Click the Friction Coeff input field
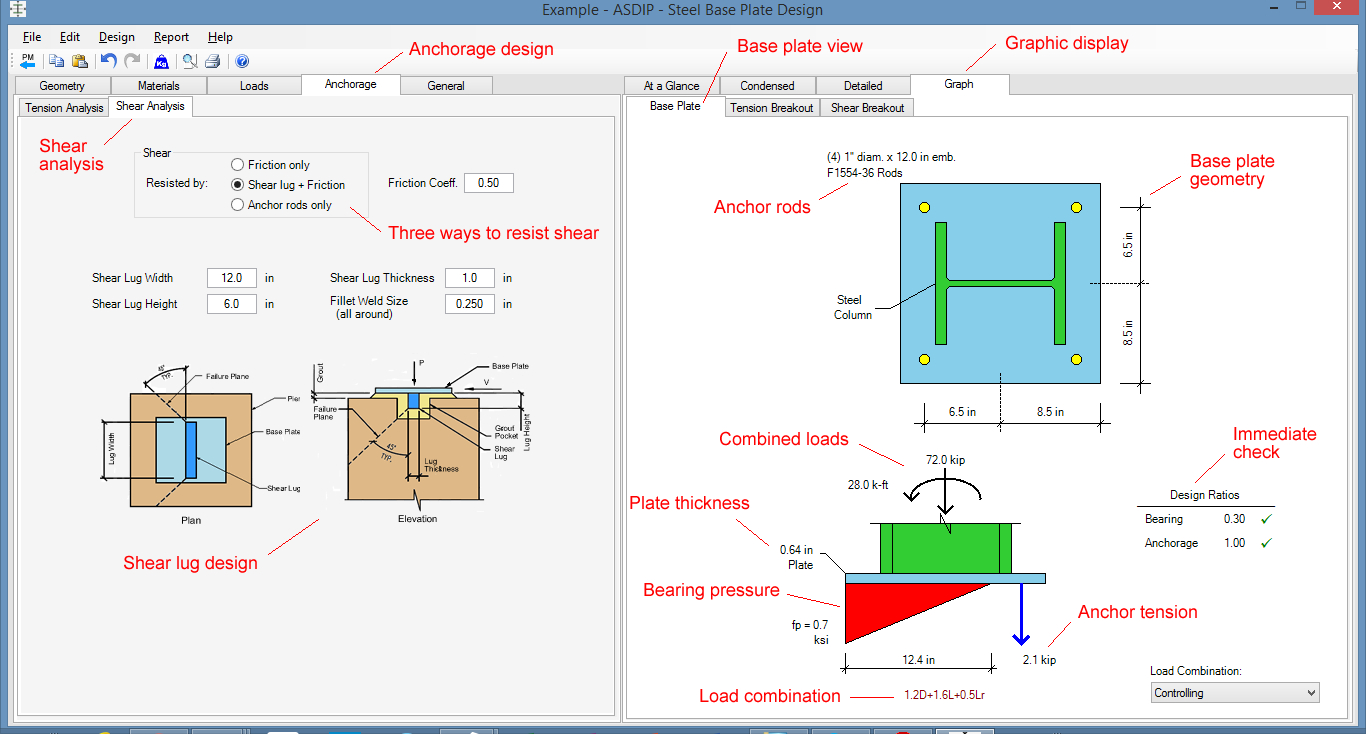 (x=488, y=182)
